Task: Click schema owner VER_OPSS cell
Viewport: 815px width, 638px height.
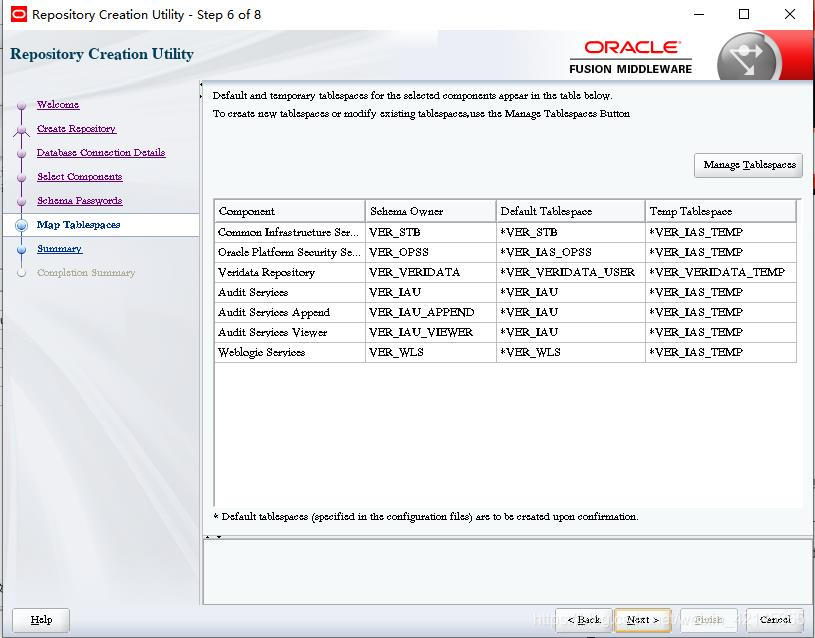Action: (430, 252)
